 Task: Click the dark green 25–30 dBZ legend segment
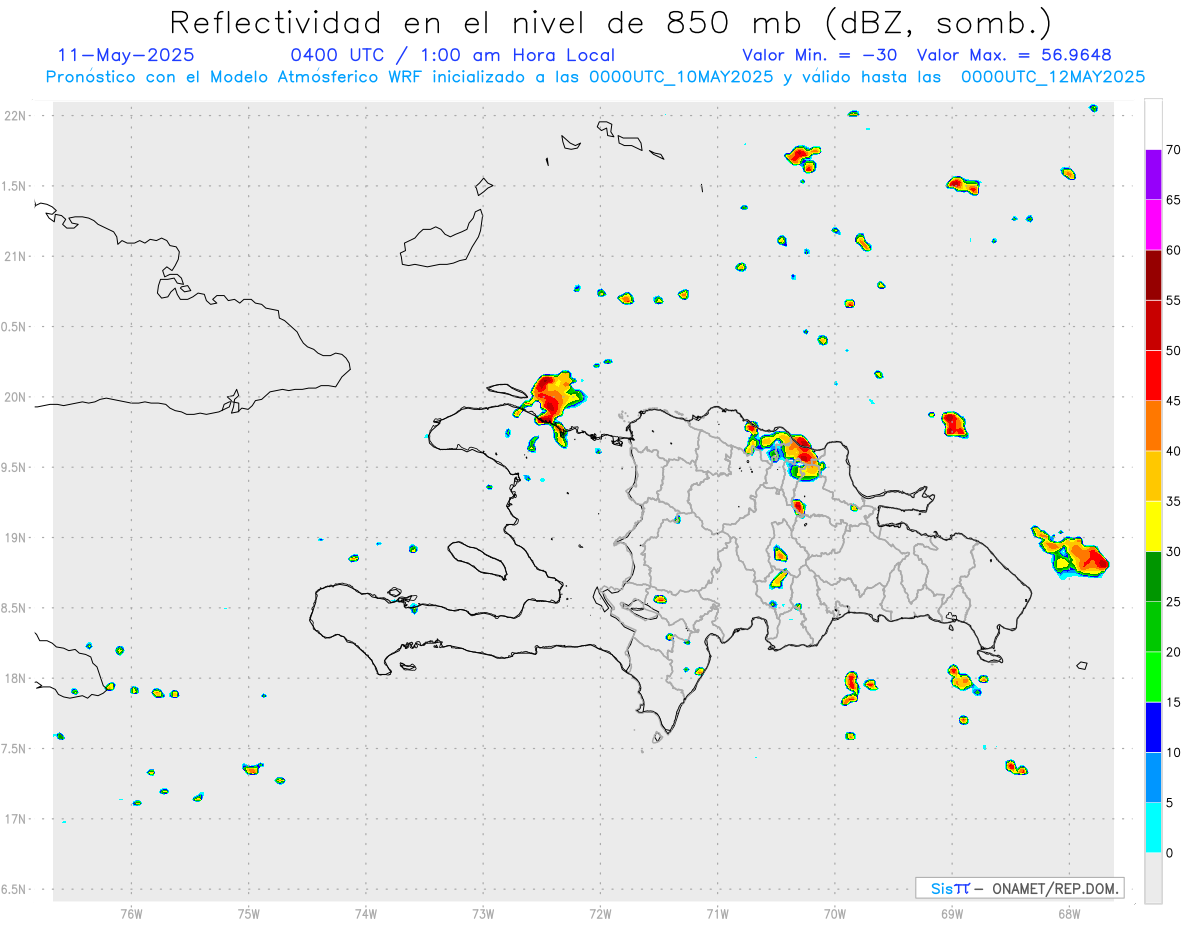1153,577
